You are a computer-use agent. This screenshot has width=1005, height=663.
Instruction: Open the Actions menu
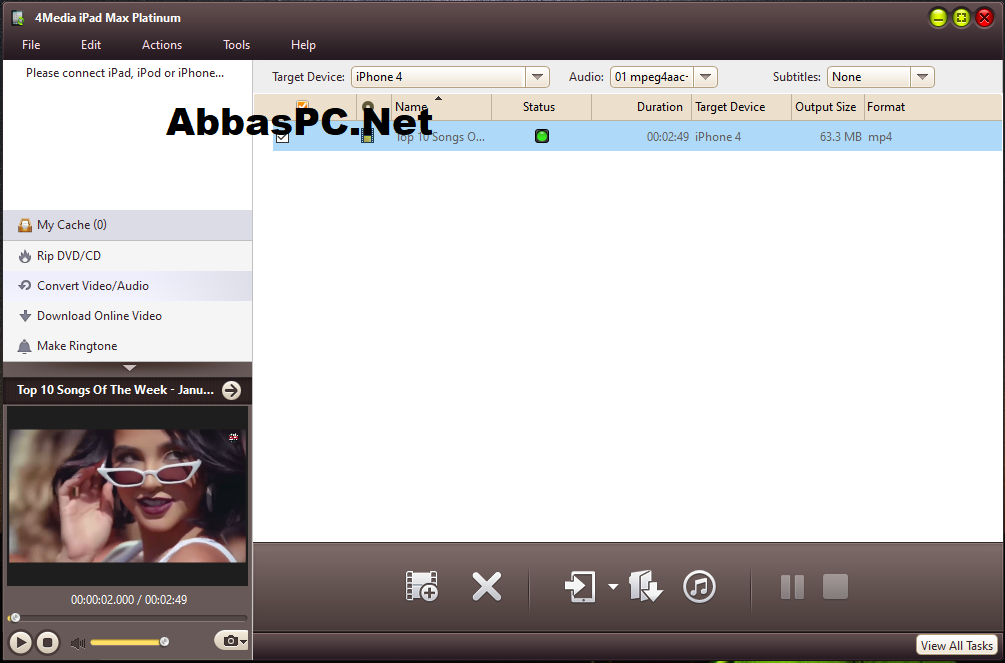[x=162, y=45]
